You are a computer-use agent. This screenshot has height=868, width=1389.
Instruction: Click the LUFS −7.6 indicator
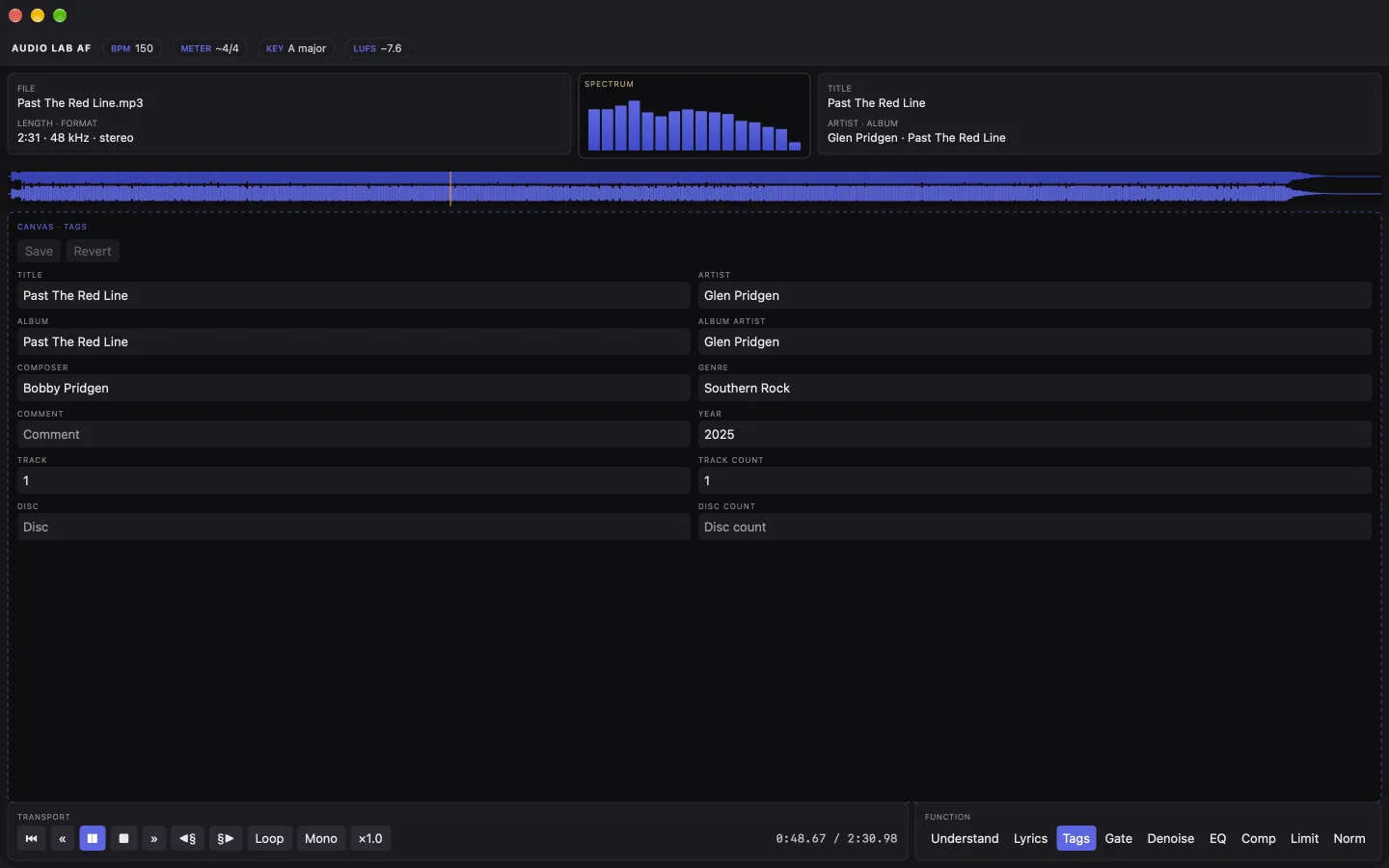click(x=378, y=48)
